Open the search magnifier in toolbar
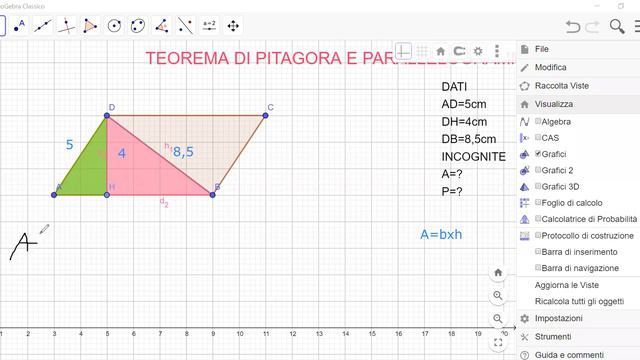The width and height of the screenshot is (640, 360). click(x=617, y=27)
